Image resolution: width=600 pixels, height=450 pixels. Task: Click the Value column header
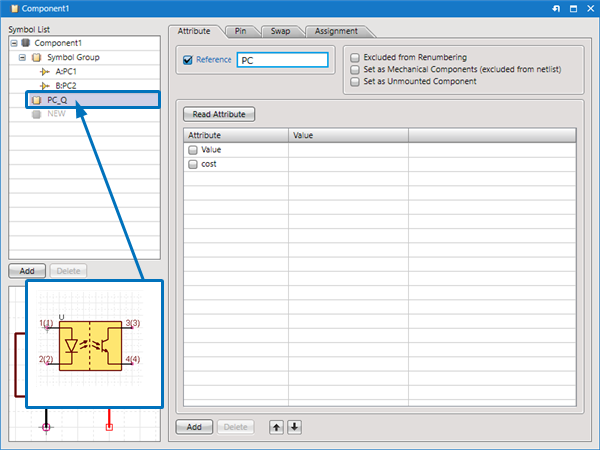click(x=348, y=135)
